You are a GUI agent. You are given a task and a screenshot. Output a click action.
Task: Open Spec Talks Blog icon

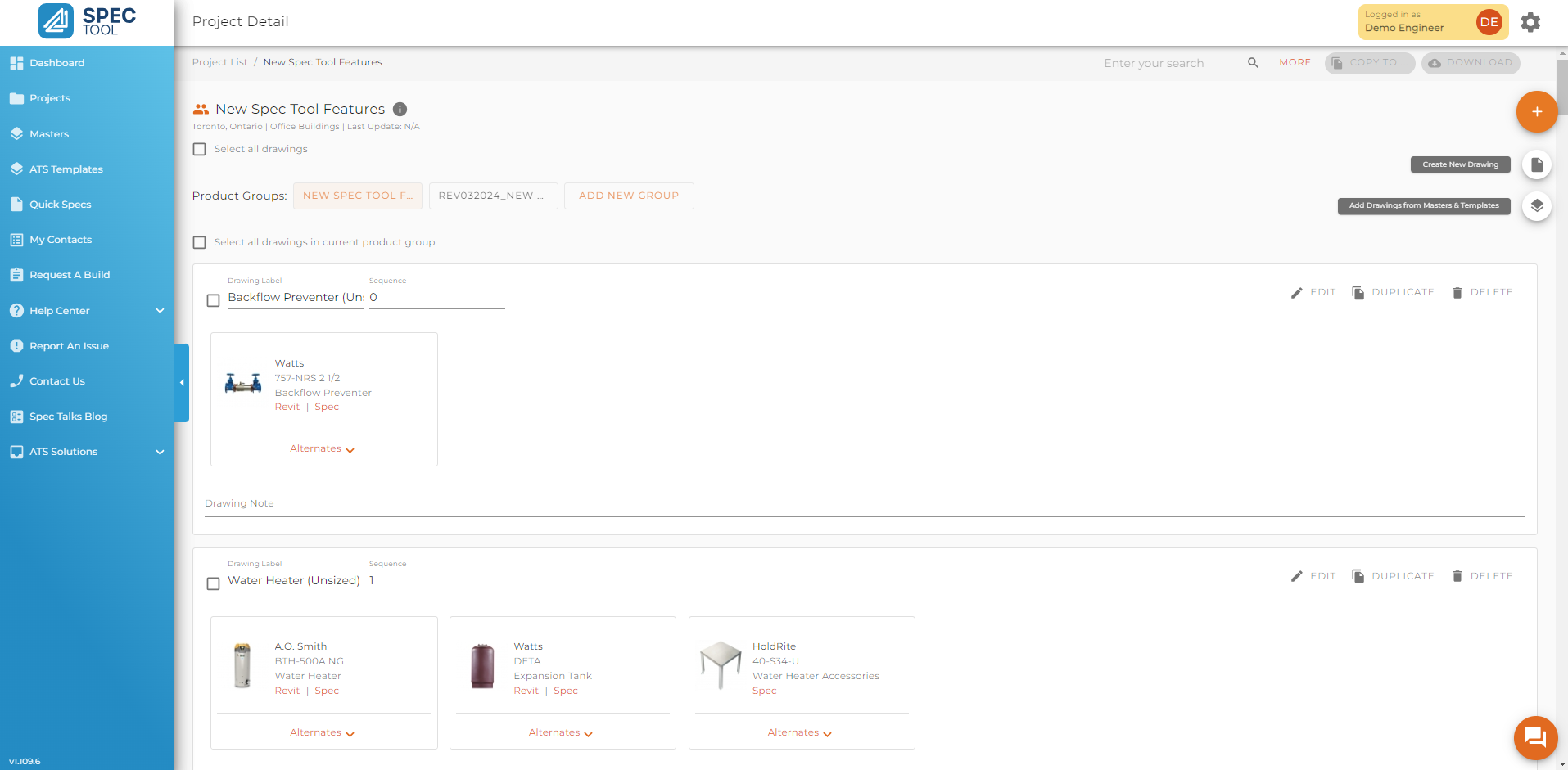point(16,417)
